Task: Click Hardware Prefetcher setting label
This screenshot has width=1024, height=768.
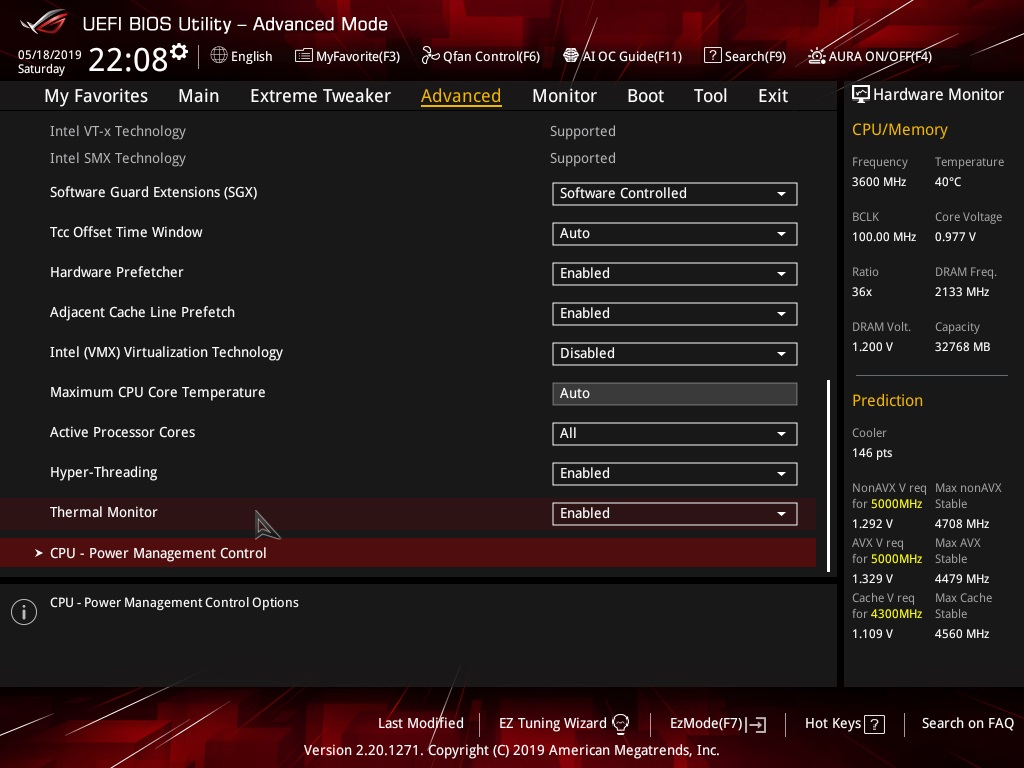Action: [116, 272]
